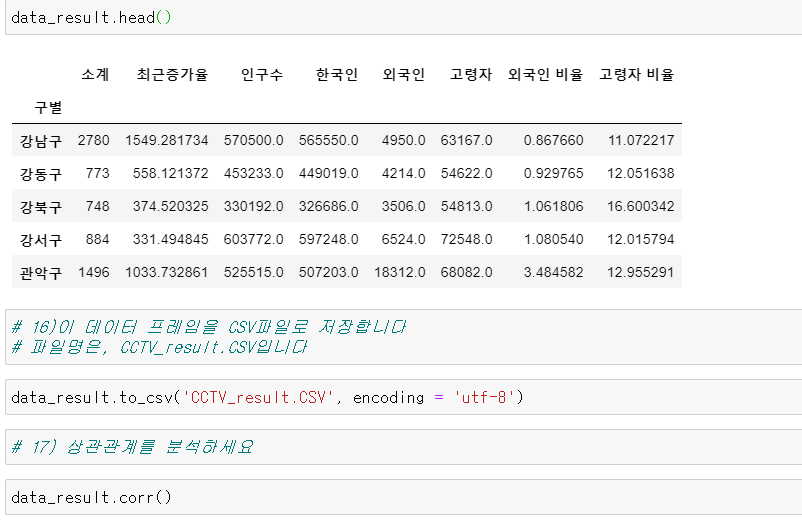Click the 외국인 value 4214.0
This screenshot has height=529, width=802.
pyautogui.click(x=404, y=173)
